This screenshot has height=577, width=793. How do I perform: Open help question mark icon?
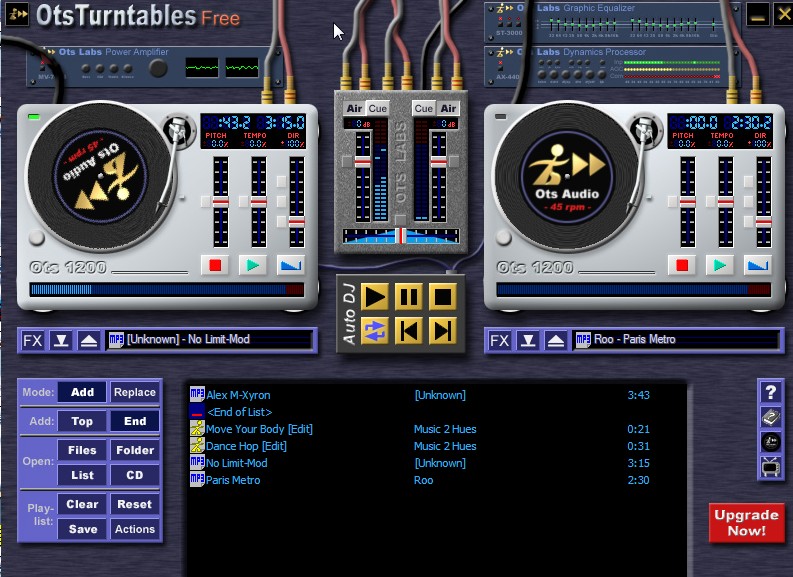[770, 392]
